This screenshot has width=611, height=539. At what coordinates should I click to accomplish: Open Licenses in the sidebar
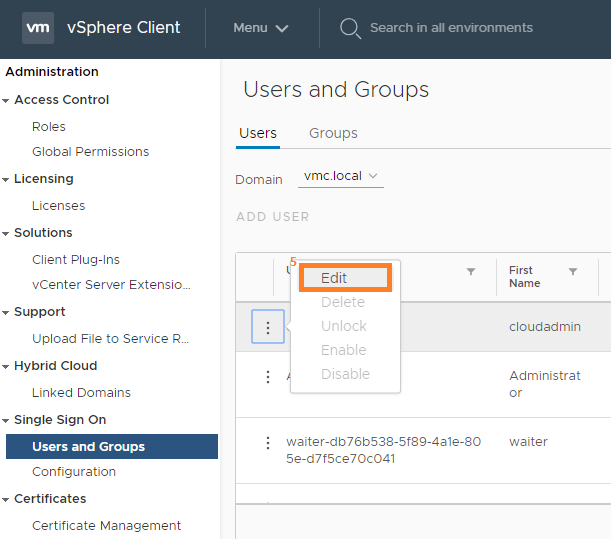(x=58, y=206)
